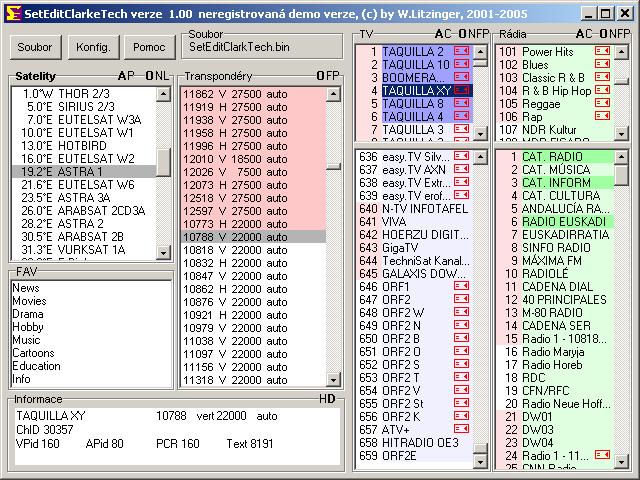Select satellite 13.0°E HOTBIRD

(x=84, y=146)
